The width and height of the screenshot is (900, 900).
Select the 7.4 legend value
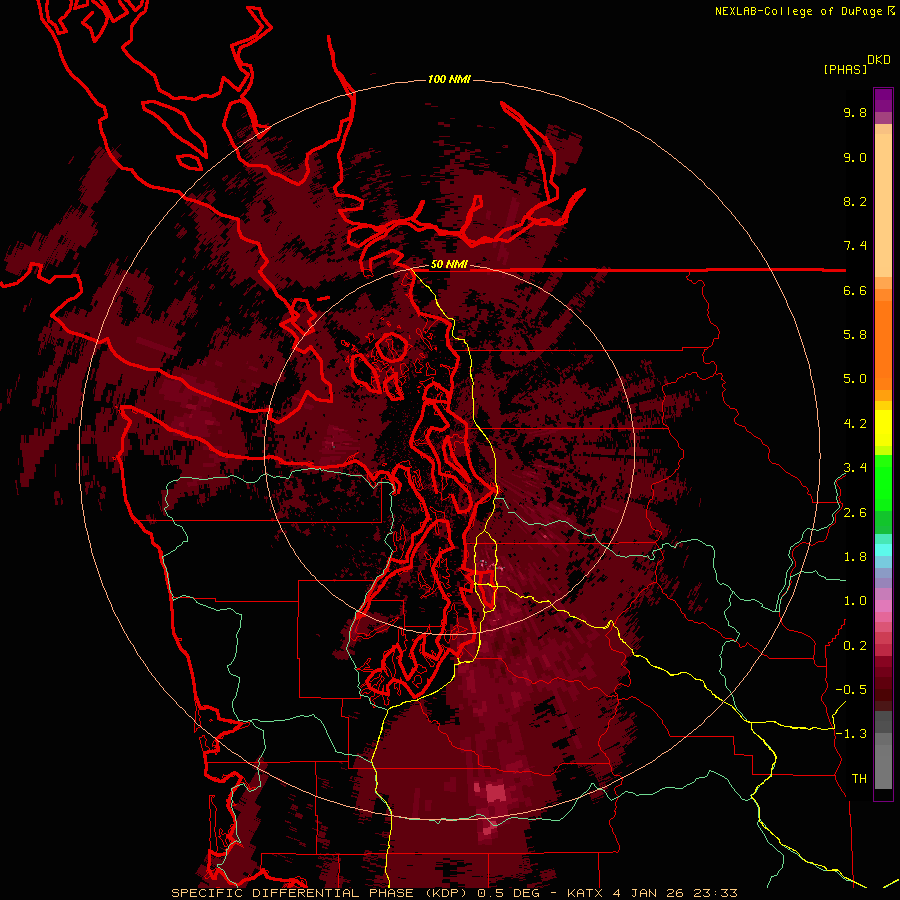(855, 246)
